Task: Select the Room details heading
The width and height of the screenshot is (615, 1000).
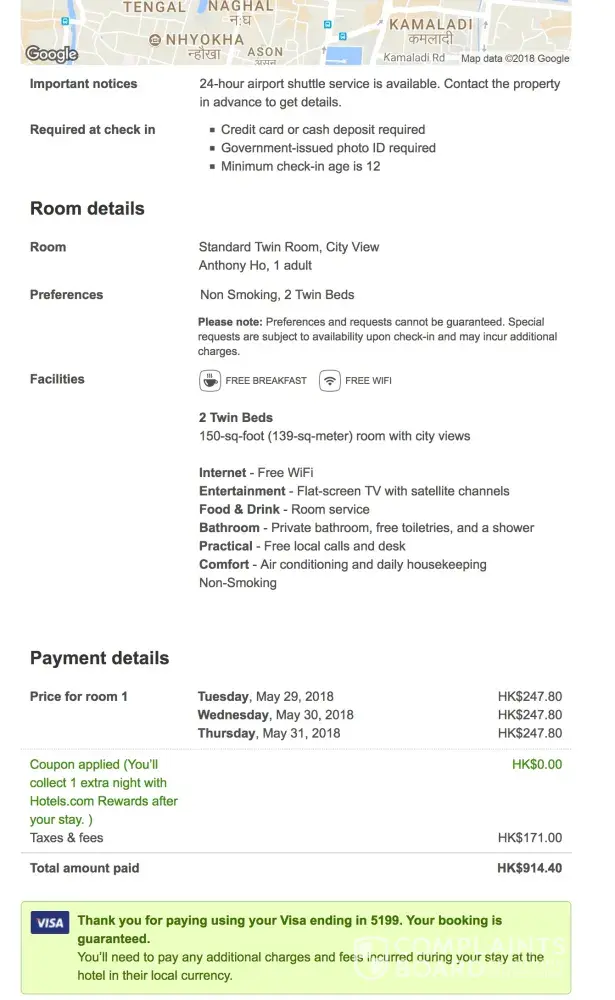Action: coord(87,209)
